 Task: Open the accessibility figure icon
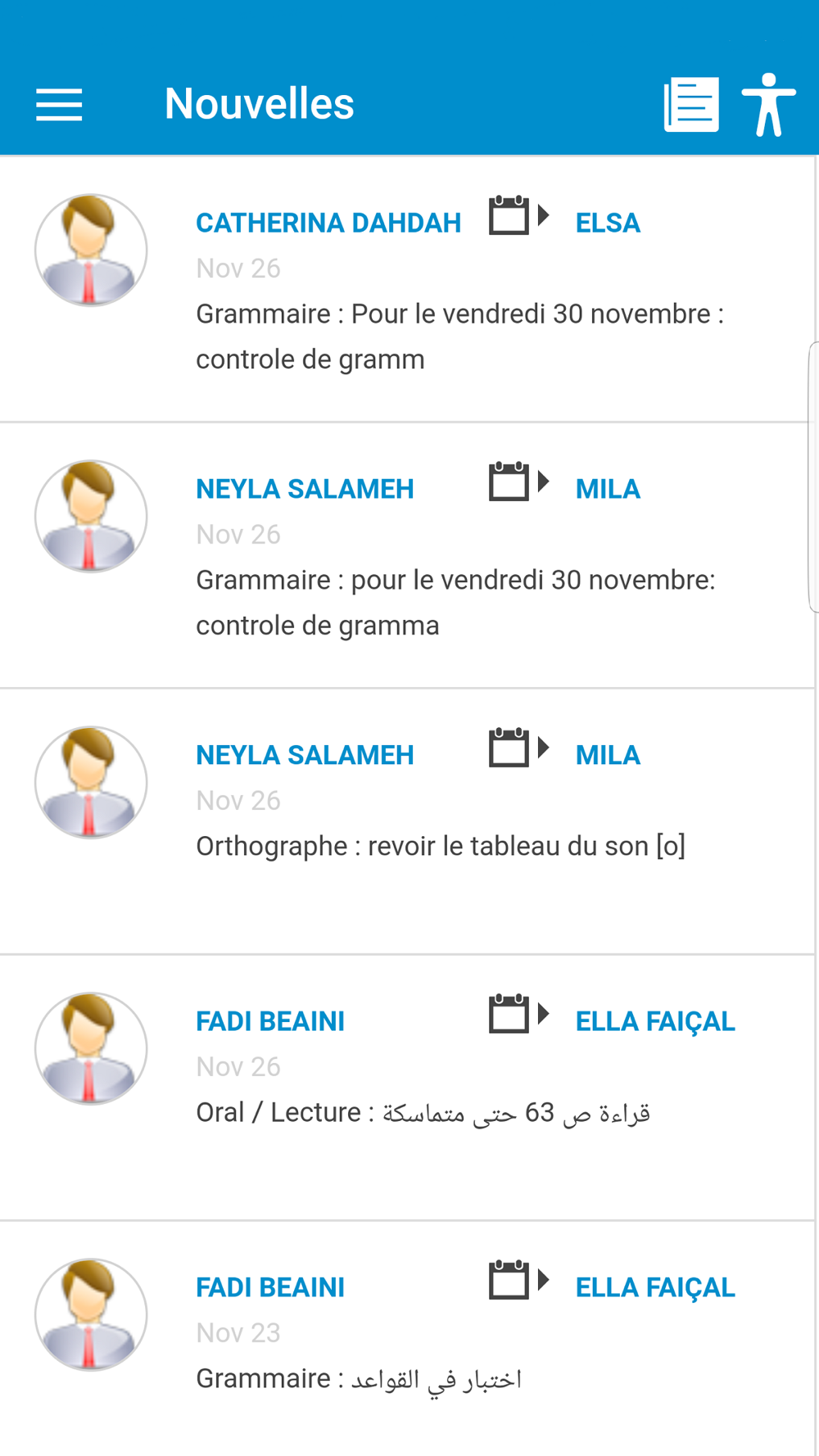pos(768,105)
